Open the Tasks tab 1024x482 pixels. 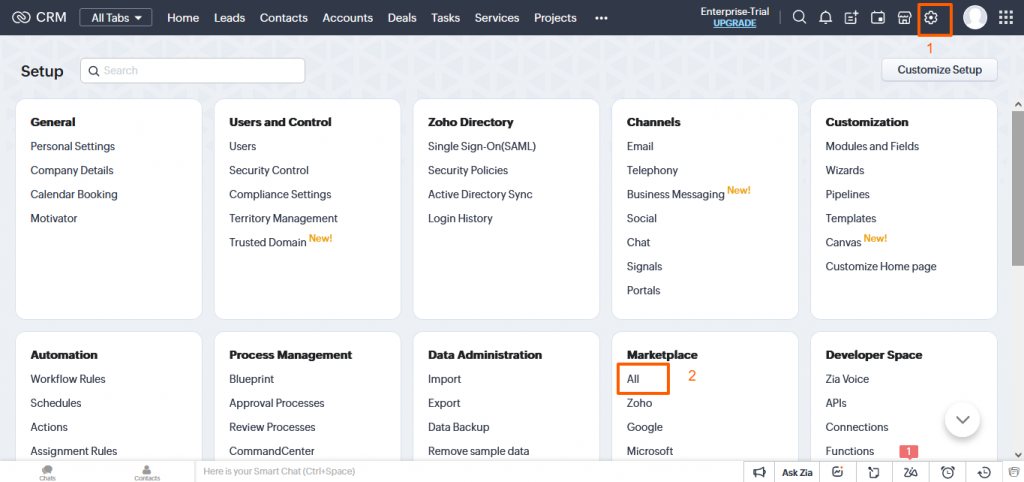click(x=445, y=18)
